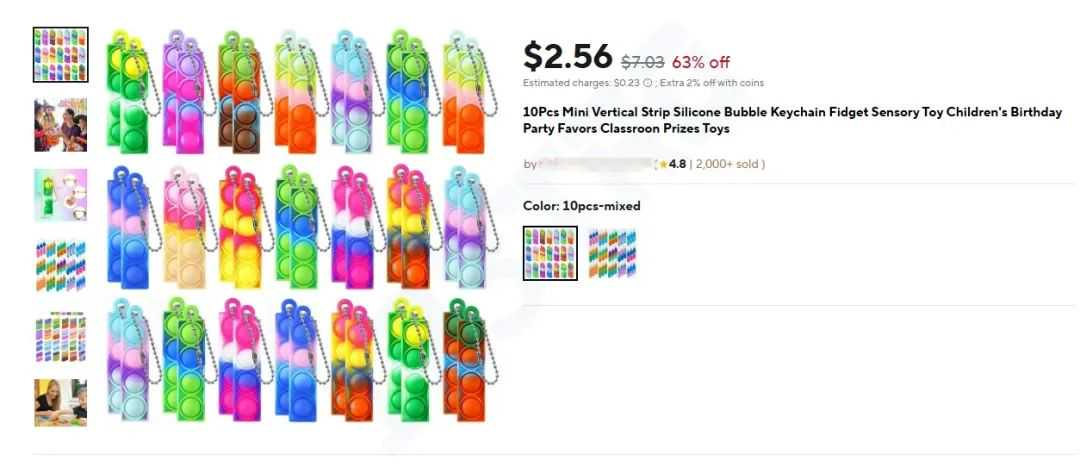Click the $2.56 current price
The image size is (1080, 467).
tap(568, 56)
